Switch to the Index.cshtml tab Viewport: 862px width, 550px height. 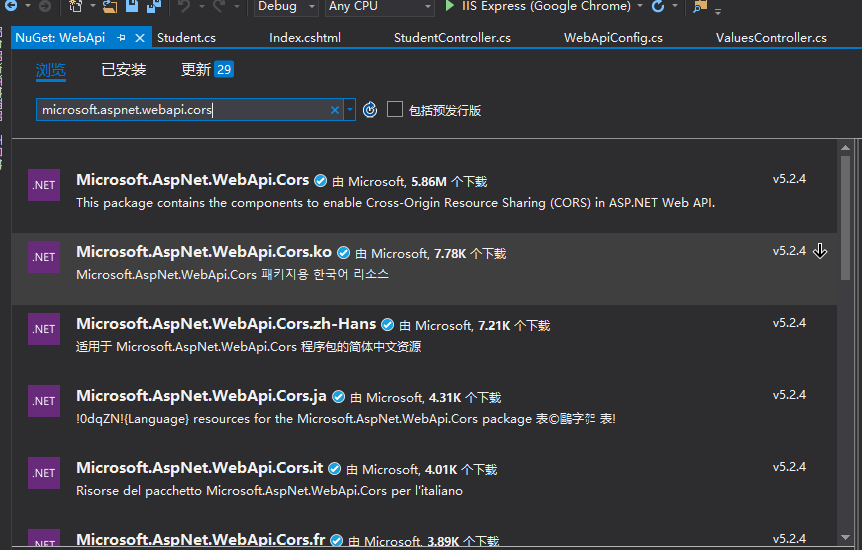pos(305,38)
